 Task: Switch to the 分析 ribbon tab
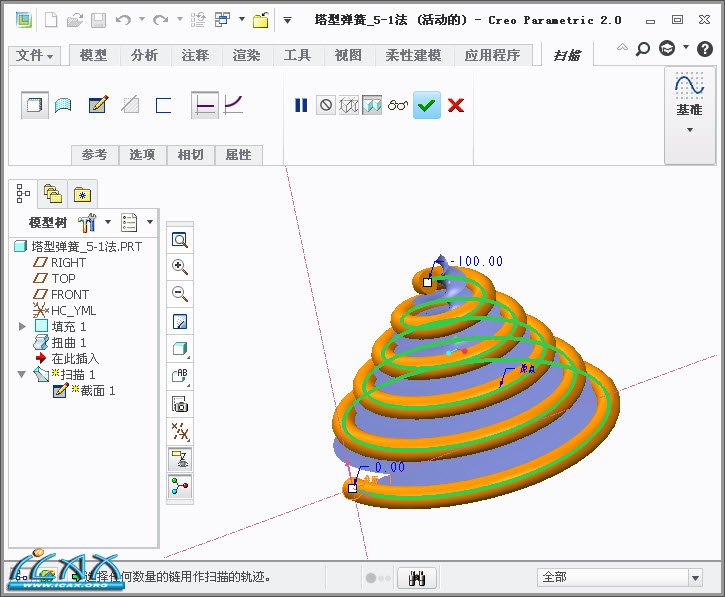tap(144, 55)
